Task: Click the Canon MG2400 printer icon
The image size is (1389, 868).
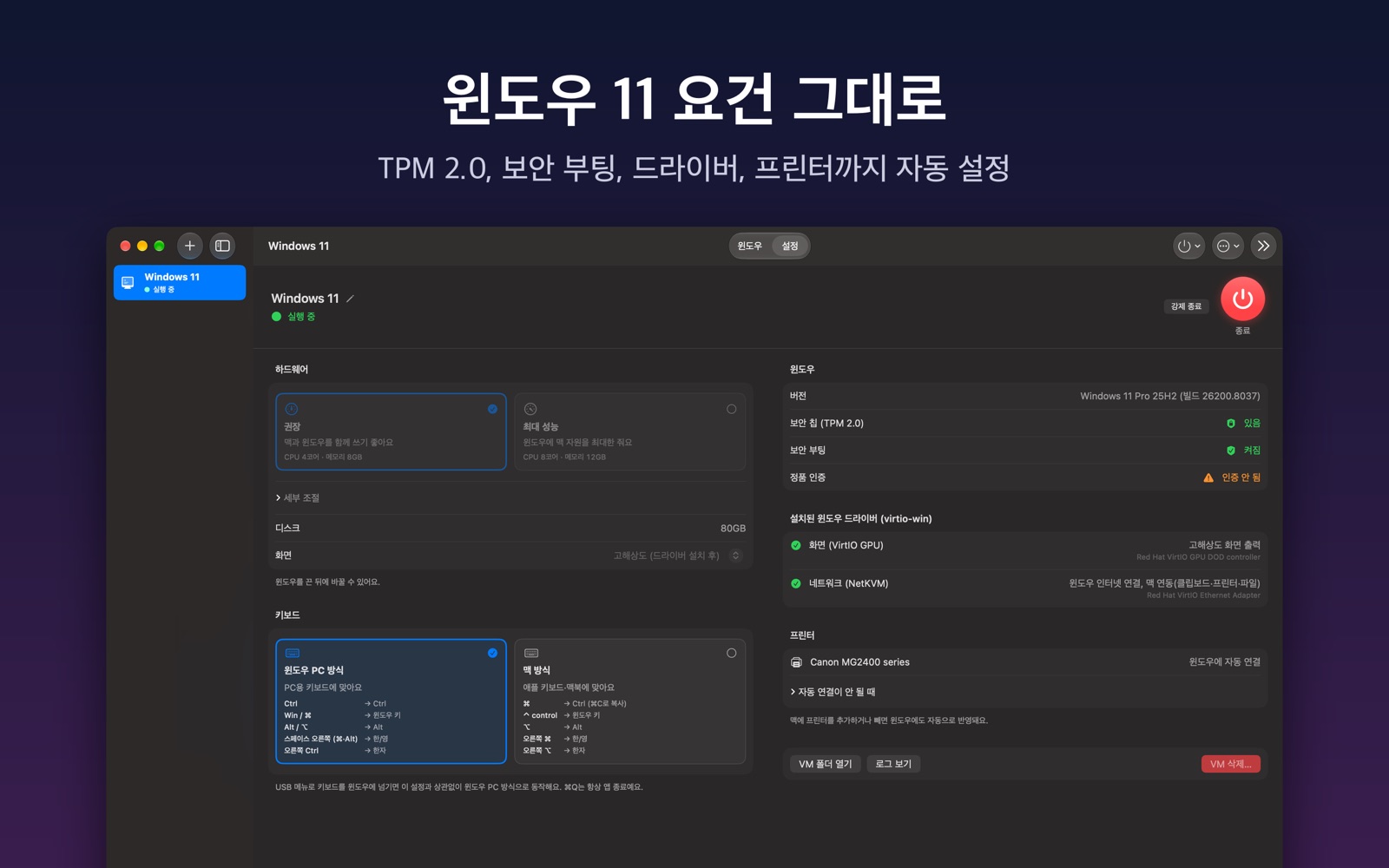Action: click(x=796, y=662)
